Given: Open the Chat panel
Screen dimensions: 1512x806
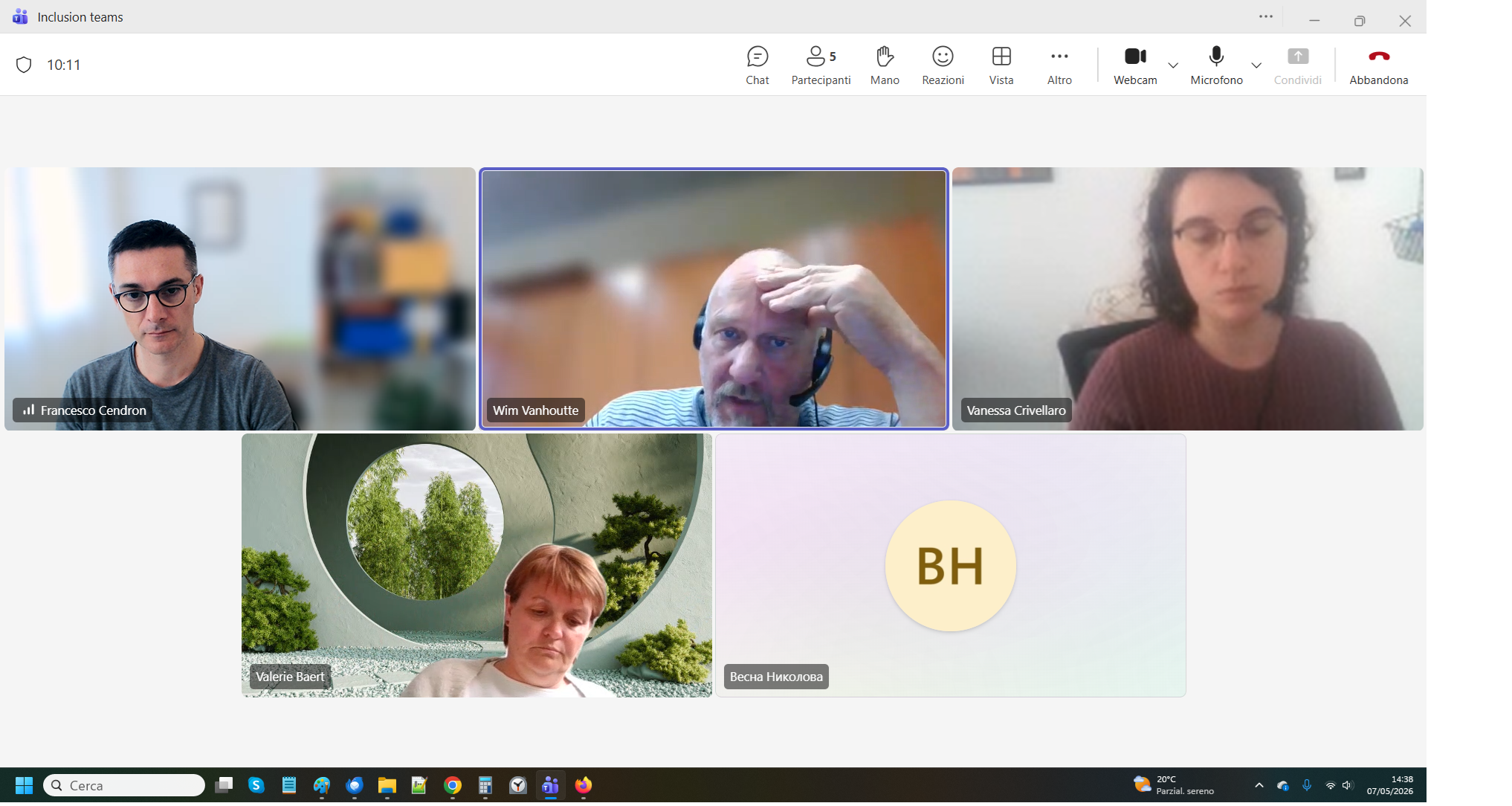Looking at the screenshot, I should pos(757,65).
